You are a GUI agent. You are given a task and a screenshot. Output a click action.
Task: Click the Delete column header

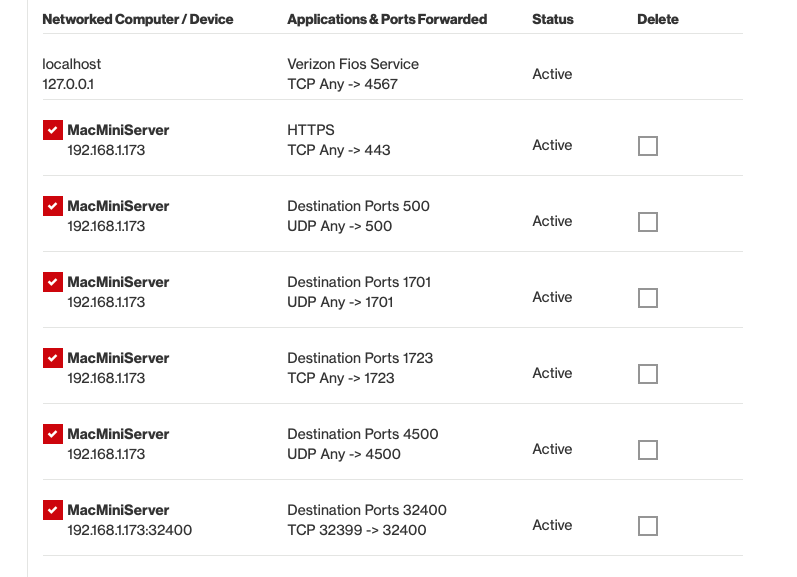tap(658, 19)
